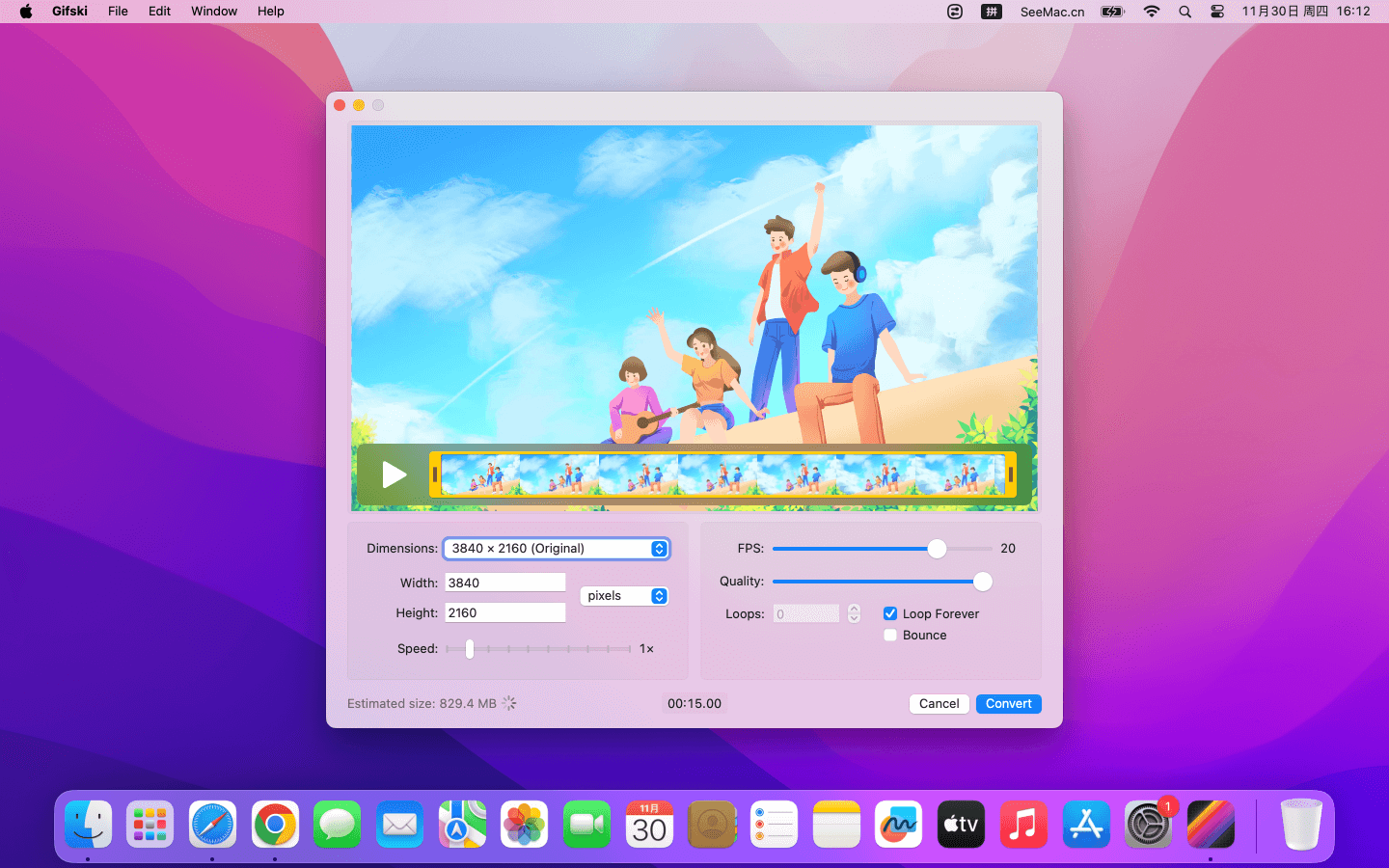Screen dimensions: 1389x868
Task: Click the Wi-Fi status icon
Action: pos(1152,12)
